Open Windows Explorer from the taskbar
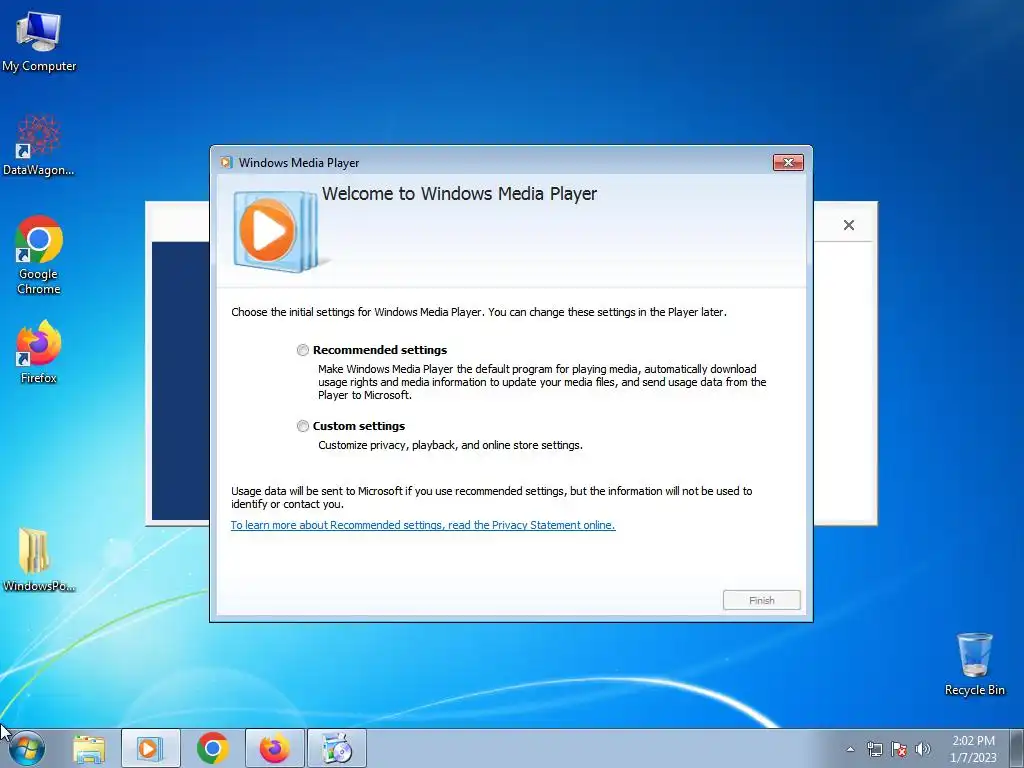This screenshot has width=1024, height=768. [x=89, y=749]
